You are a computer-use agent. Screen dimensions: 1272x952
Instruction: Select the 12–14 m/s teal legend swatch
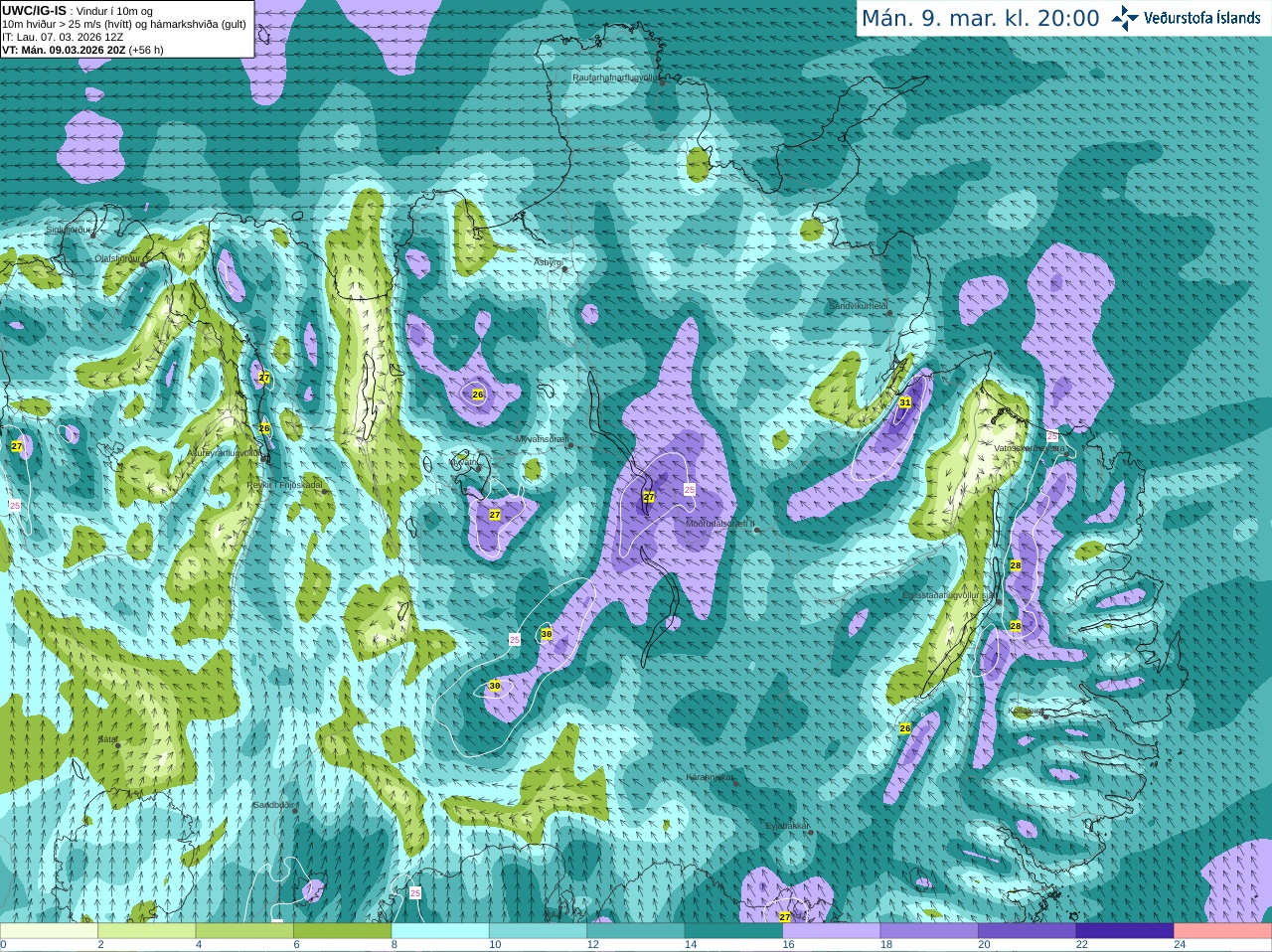click(636, 931)
